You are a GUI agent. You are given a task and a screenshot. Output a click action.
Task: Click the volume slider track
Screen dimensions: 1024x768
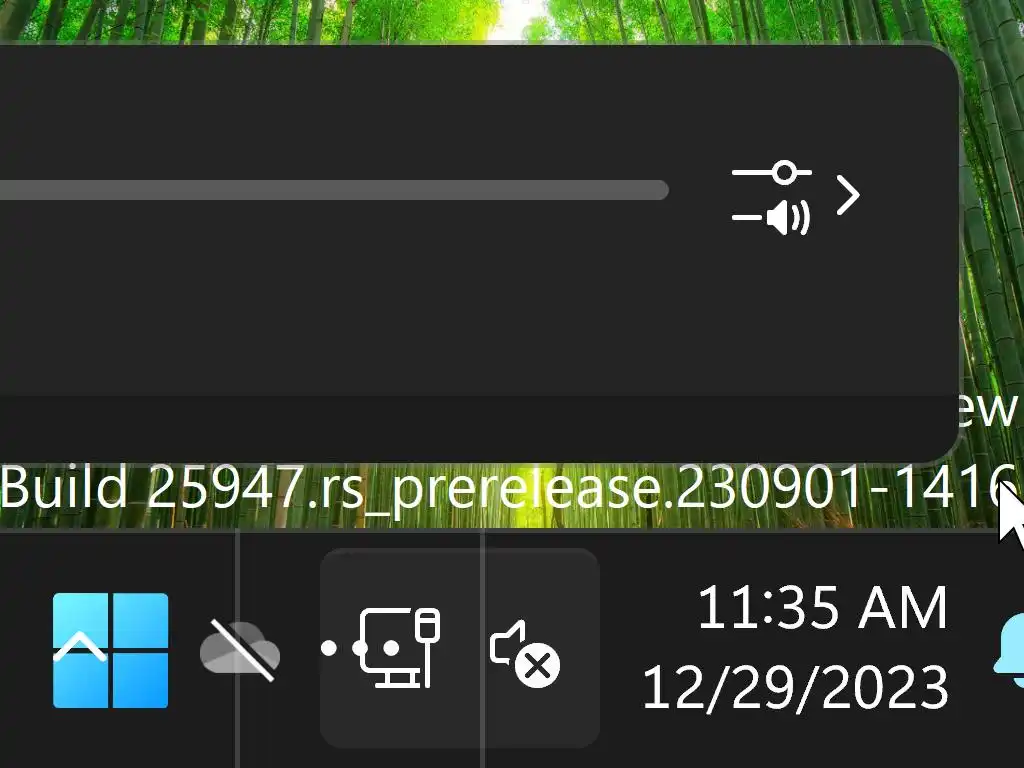[334, 190]
